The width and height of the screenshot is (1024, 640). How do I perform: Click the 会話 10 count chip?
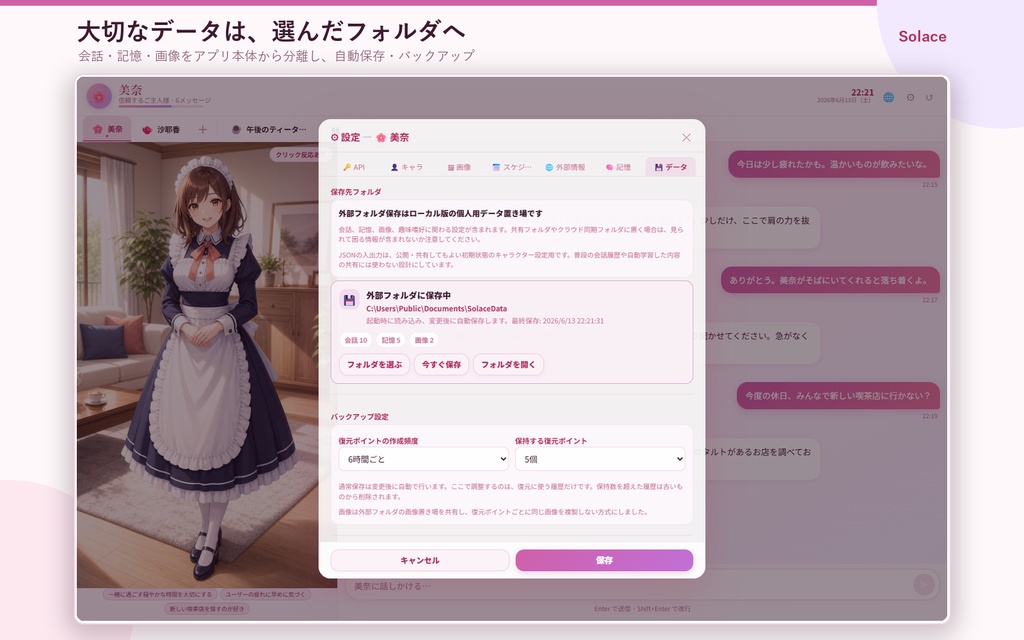point(356,340)
